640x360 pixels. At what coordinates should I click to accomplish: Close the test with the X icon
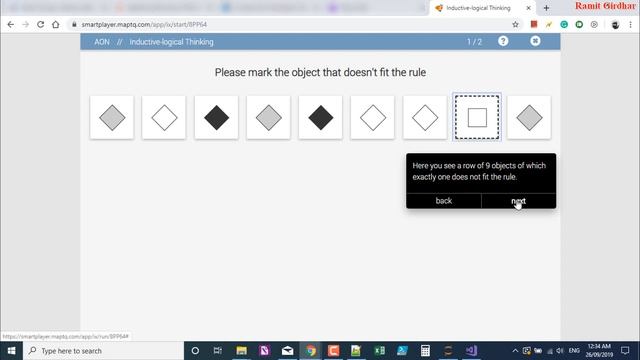click(x=535, y=41)
